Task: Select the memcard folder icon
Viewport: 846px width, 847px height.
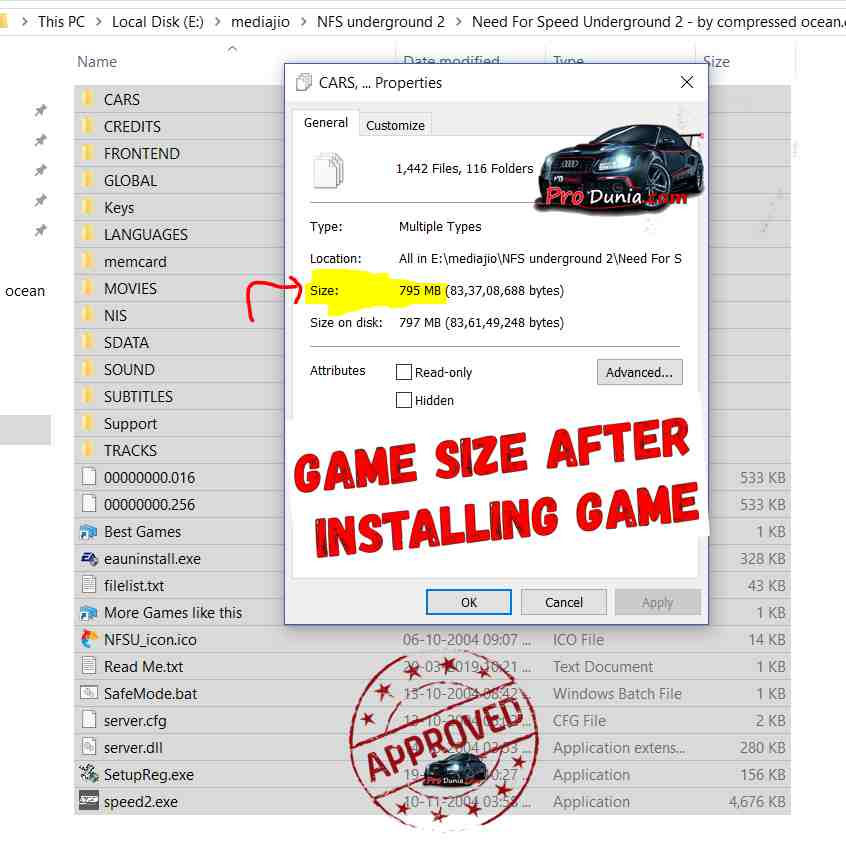Action: coord(86,261)
